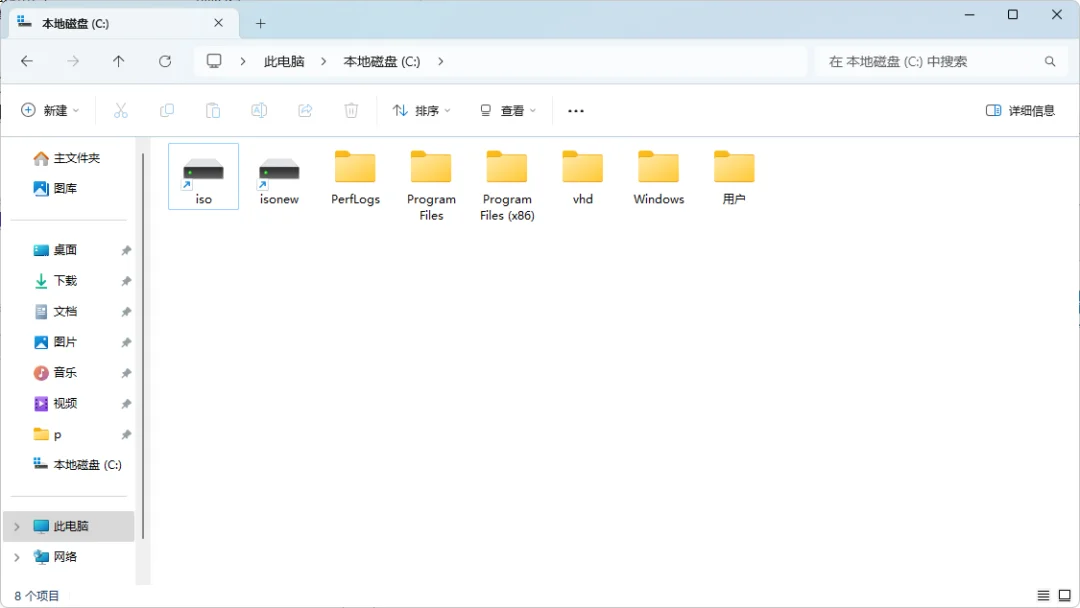Click 本地磁盘 (C:) breadcrumb in address bar

click(382, 61)
